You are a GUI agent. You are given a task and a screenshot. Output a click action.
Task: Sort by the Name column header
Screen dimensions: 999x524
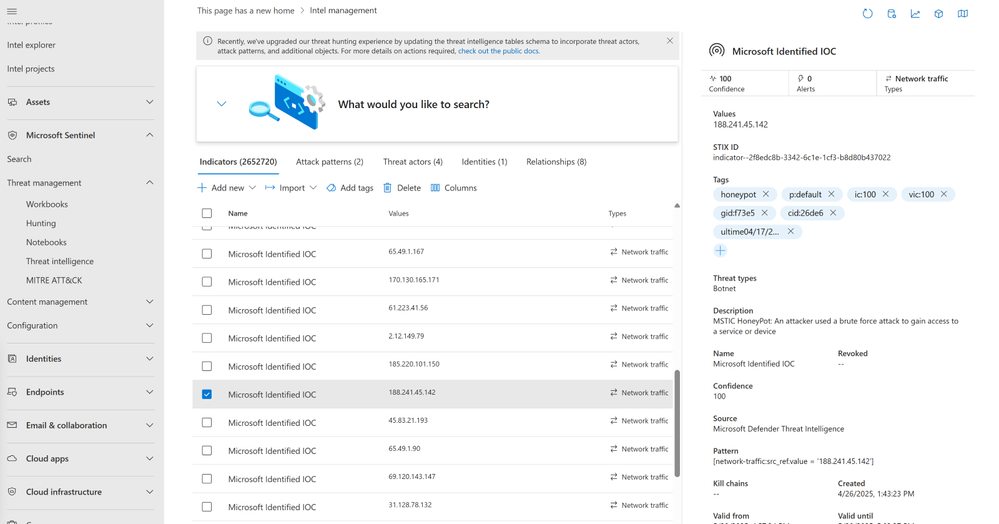[238, 214]
